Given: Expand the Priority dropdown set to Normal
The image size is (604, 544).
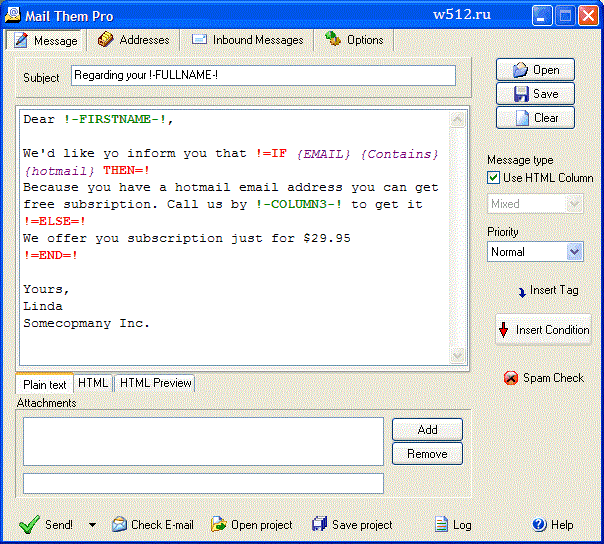Looking at the screenshot, I should 574,252.
